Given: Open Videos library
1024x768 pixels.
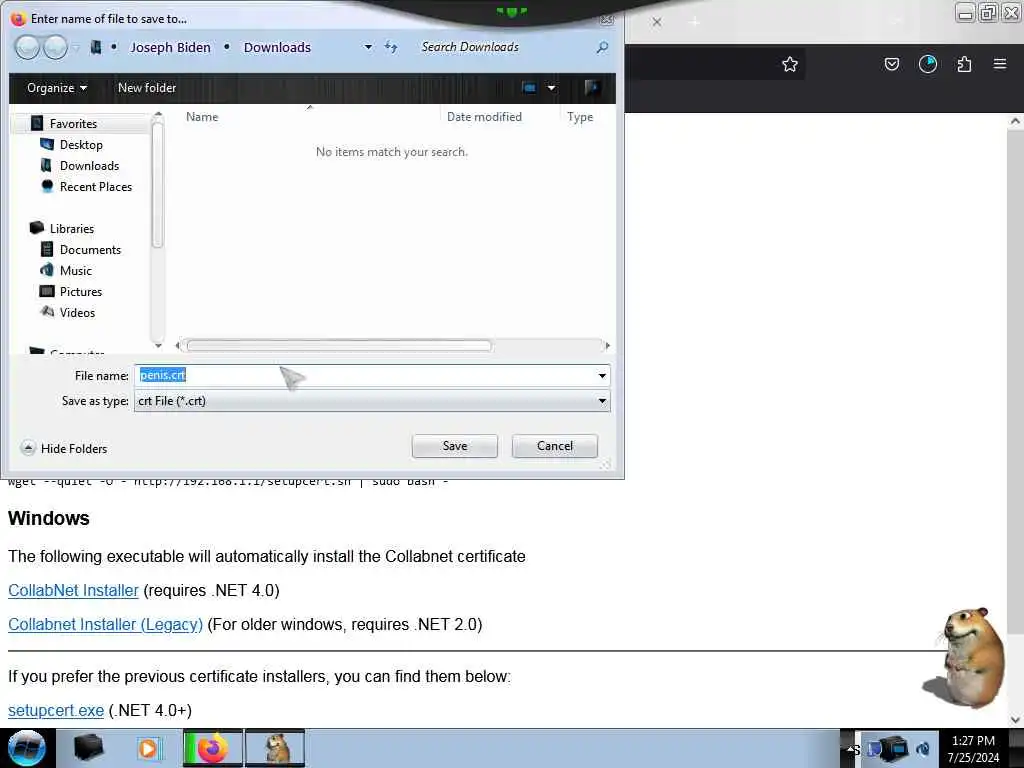Looking at the screenshot, I should [77, 312].
